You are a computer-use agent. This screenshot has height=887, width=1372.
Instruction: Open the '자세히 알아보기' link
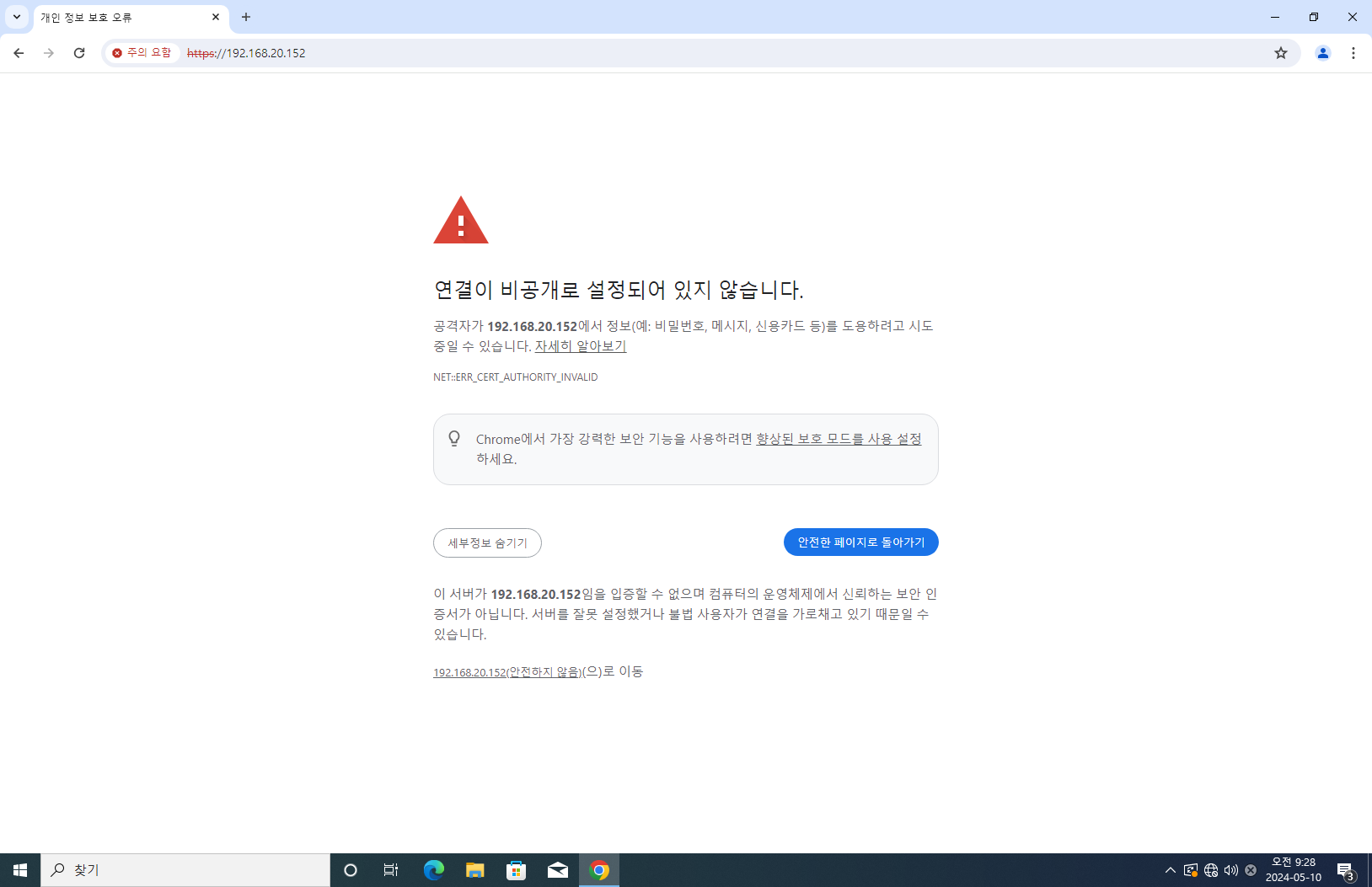tap(581, 346)
